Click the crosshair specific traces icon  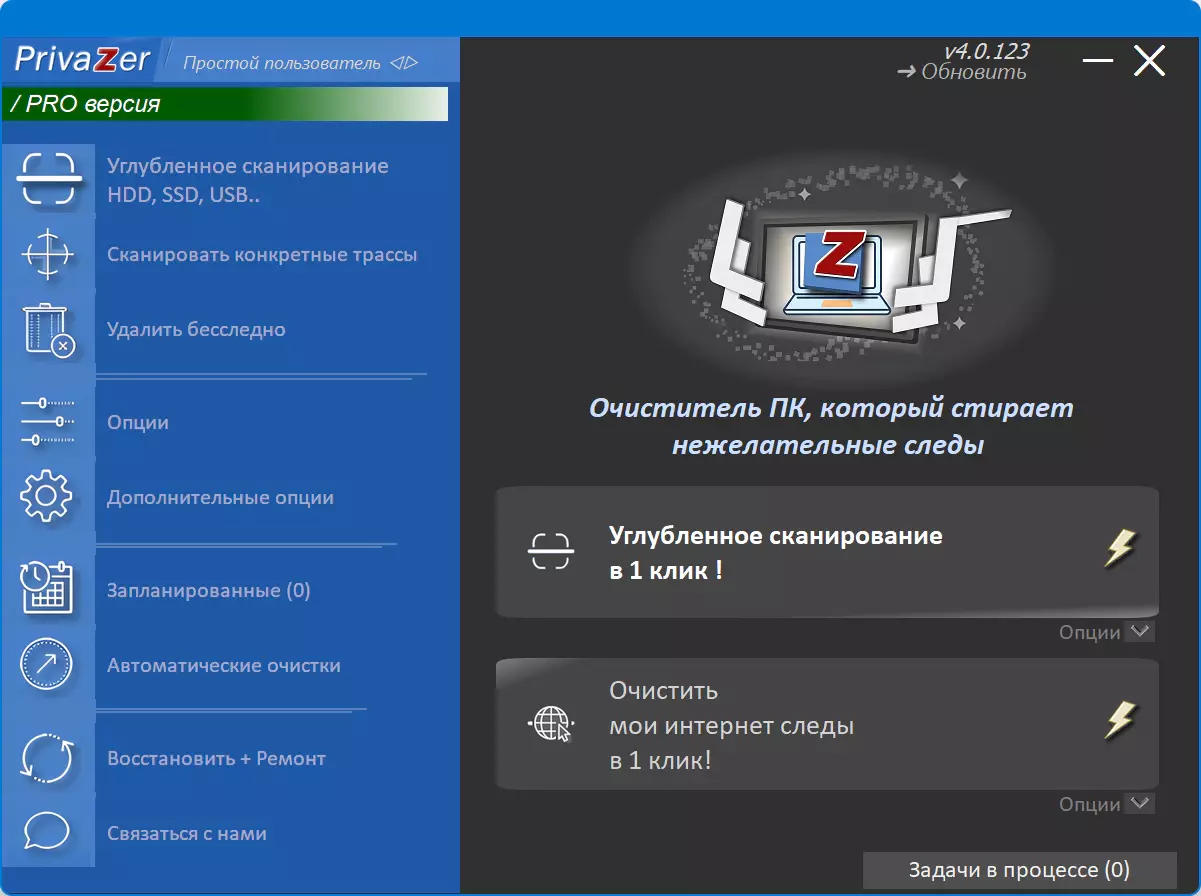click(47, 254)
